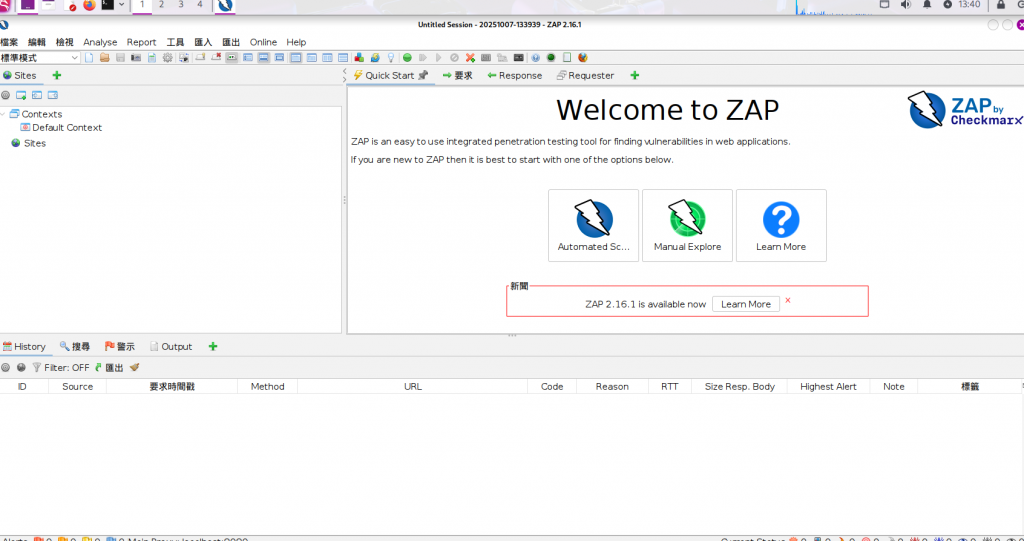Toggle request and response tabs side-by-side layout
This screenshot has height=541, width=1024.
tap(295, 57)
